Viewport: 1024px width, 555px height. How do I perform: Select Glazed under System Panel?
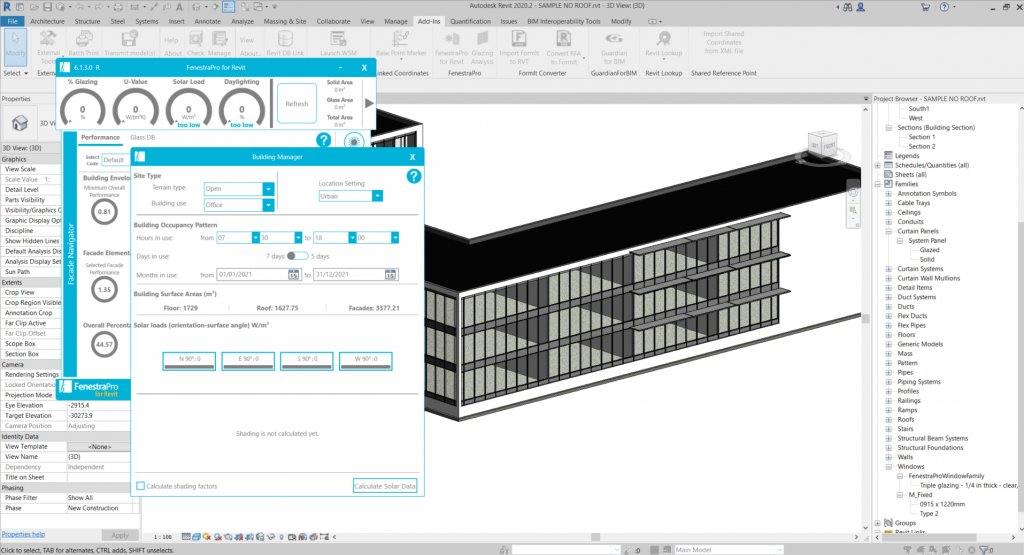(x=929, y=250)
